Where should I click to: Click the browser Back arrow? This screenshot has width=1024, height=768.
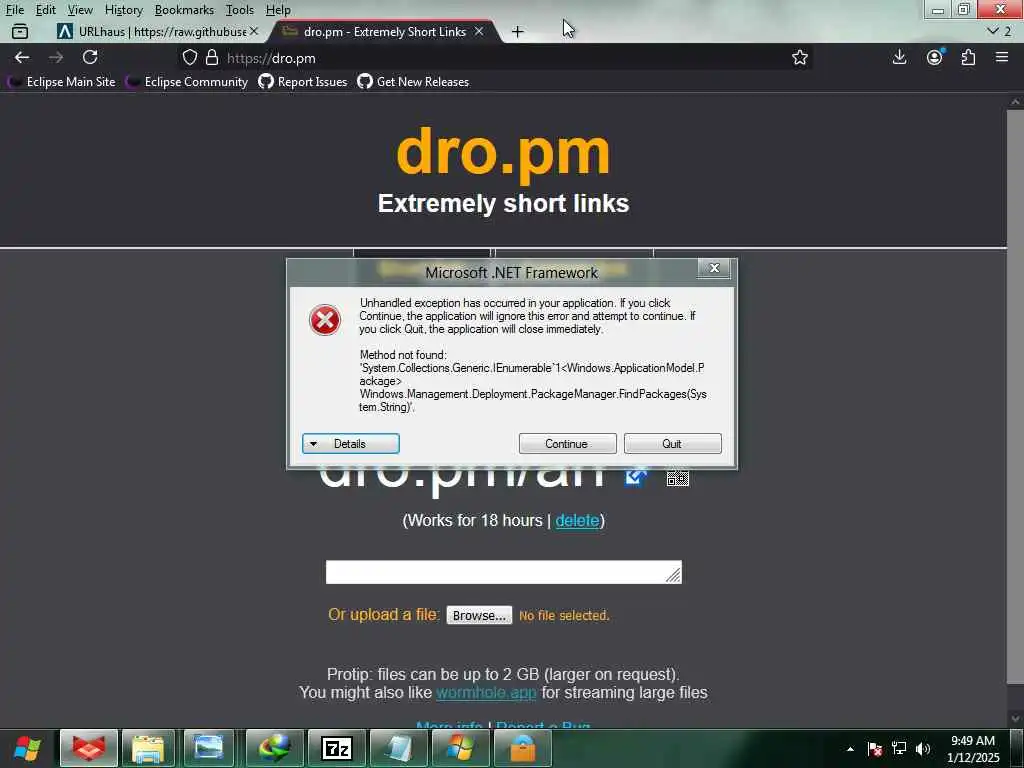22,57
